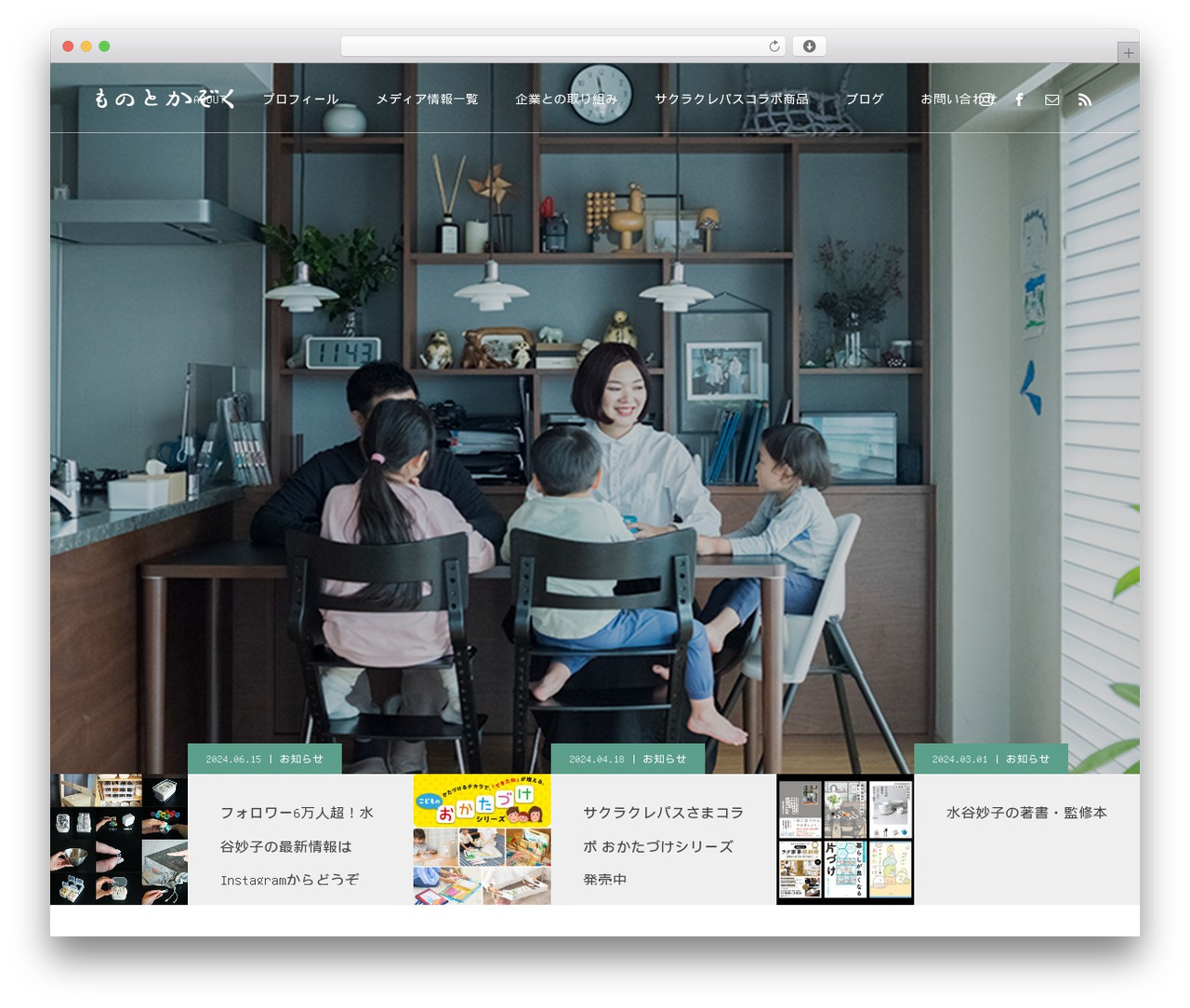
Task: Click the 2024.04.18 お知らせ tag
Action: click(x=628, y=759)
